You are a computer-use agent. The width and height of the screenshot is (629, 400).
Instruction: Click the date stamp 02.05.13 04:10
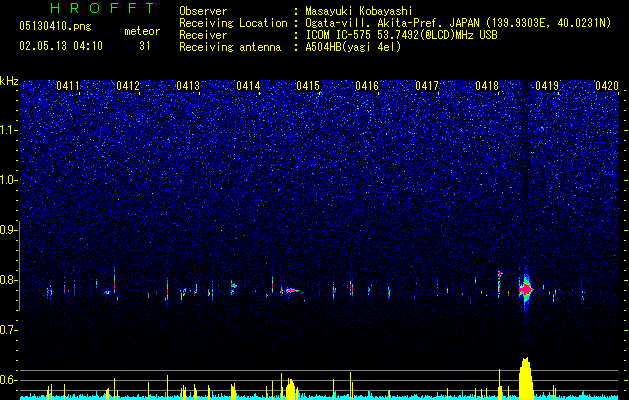[61, 46]
